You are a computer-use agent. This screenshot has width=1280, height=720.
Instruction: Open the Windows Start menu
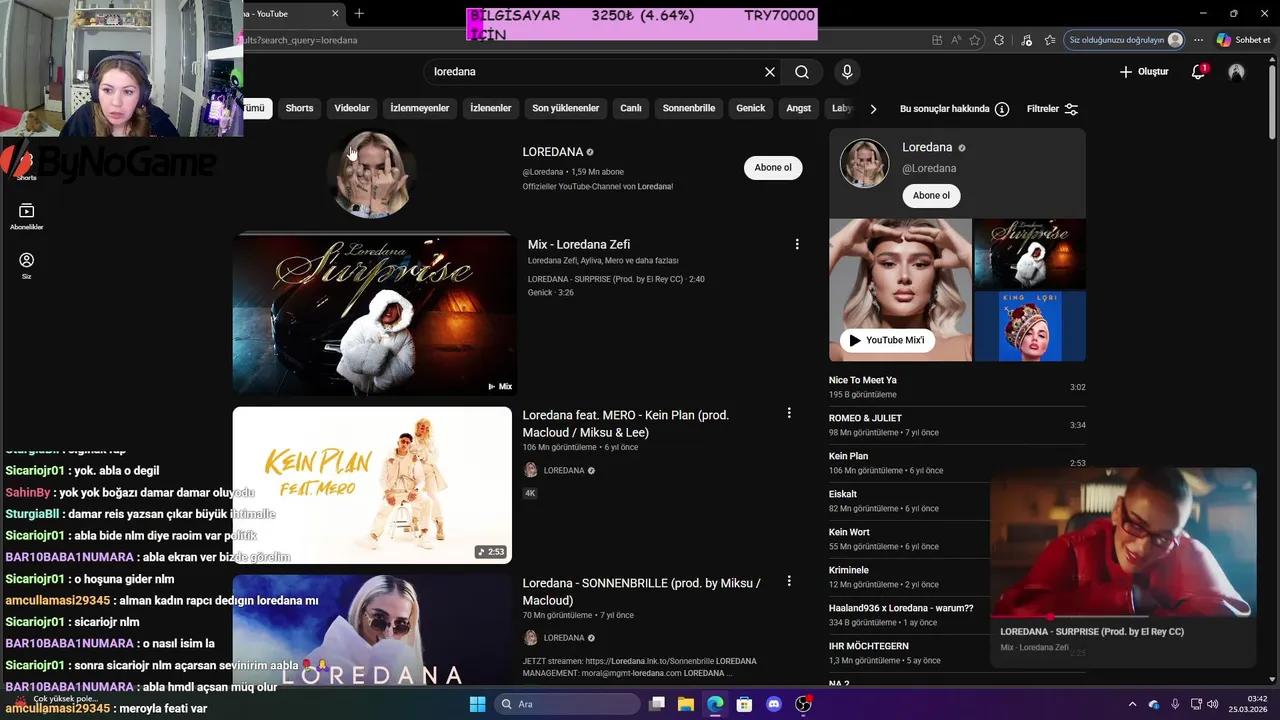[x=477, y=704]
